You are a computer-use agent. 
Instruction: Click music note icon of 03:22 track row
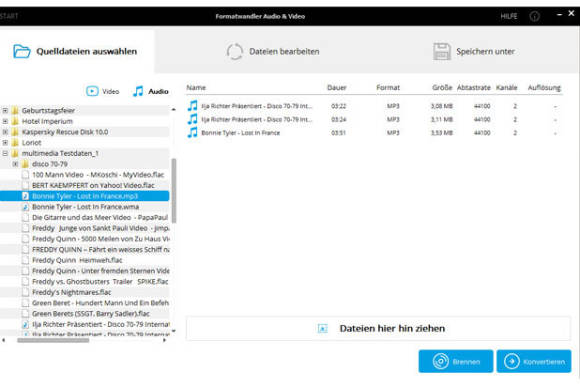[192, 106]
